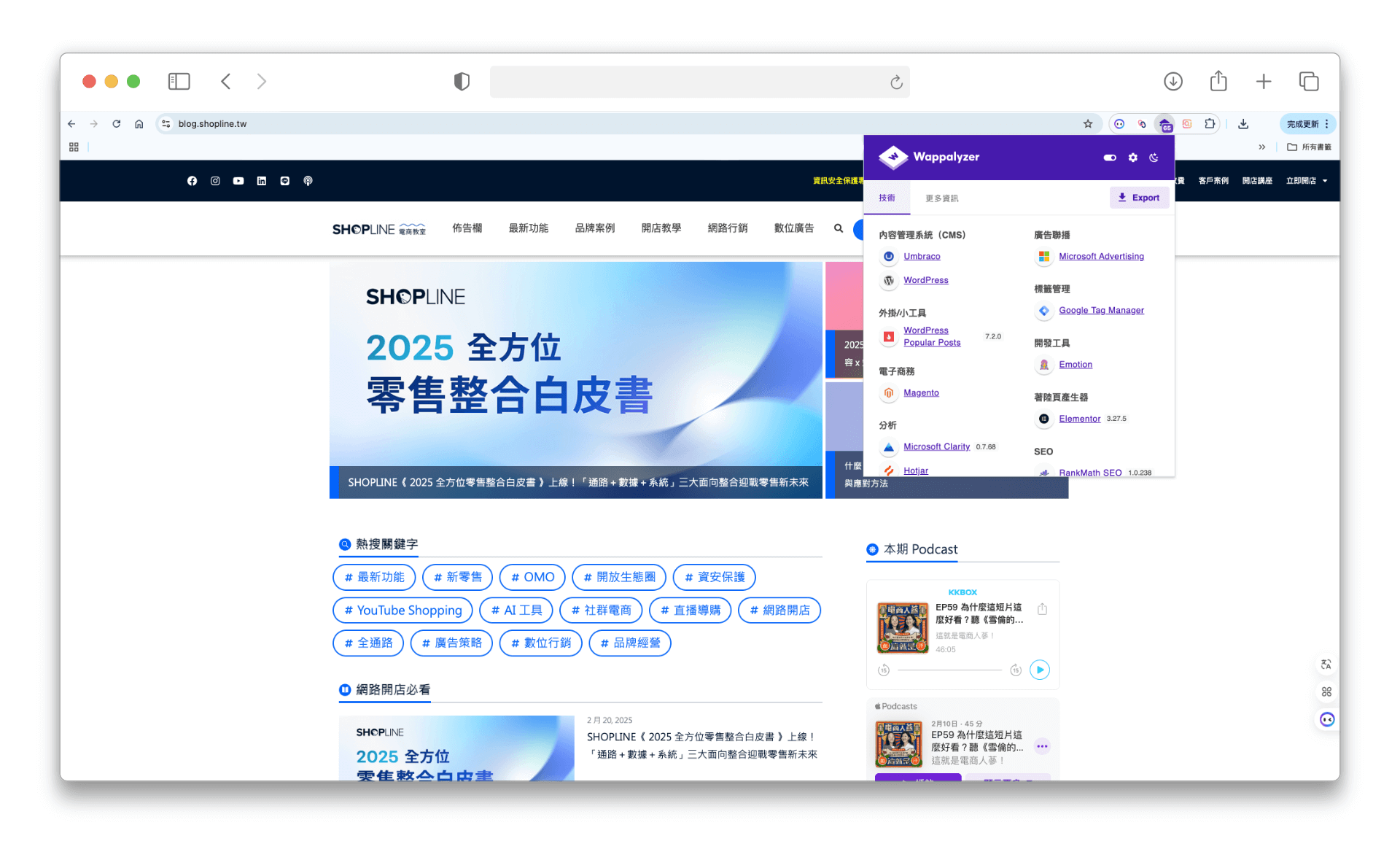The height and width of the screenshot is (860, 1400).
Task: Open SHOPLINE podcast icon in top bar
Action: click(308, 181)
